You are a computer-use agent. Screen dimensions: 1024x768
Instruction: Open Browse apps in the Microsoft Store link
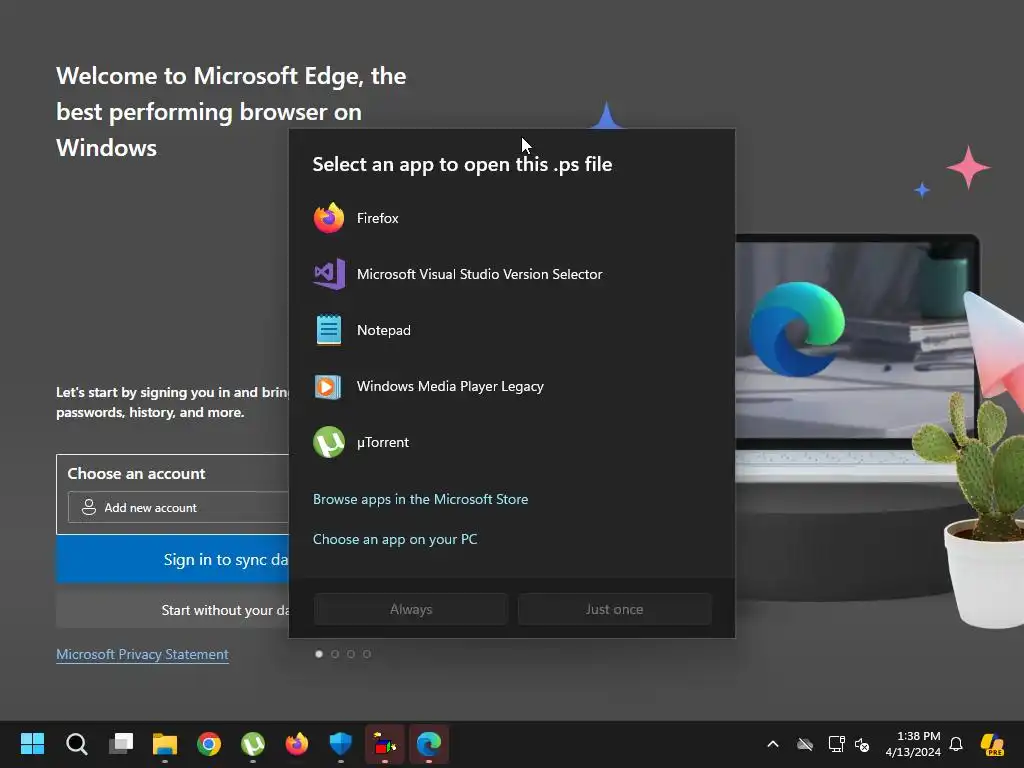(421, 499)
